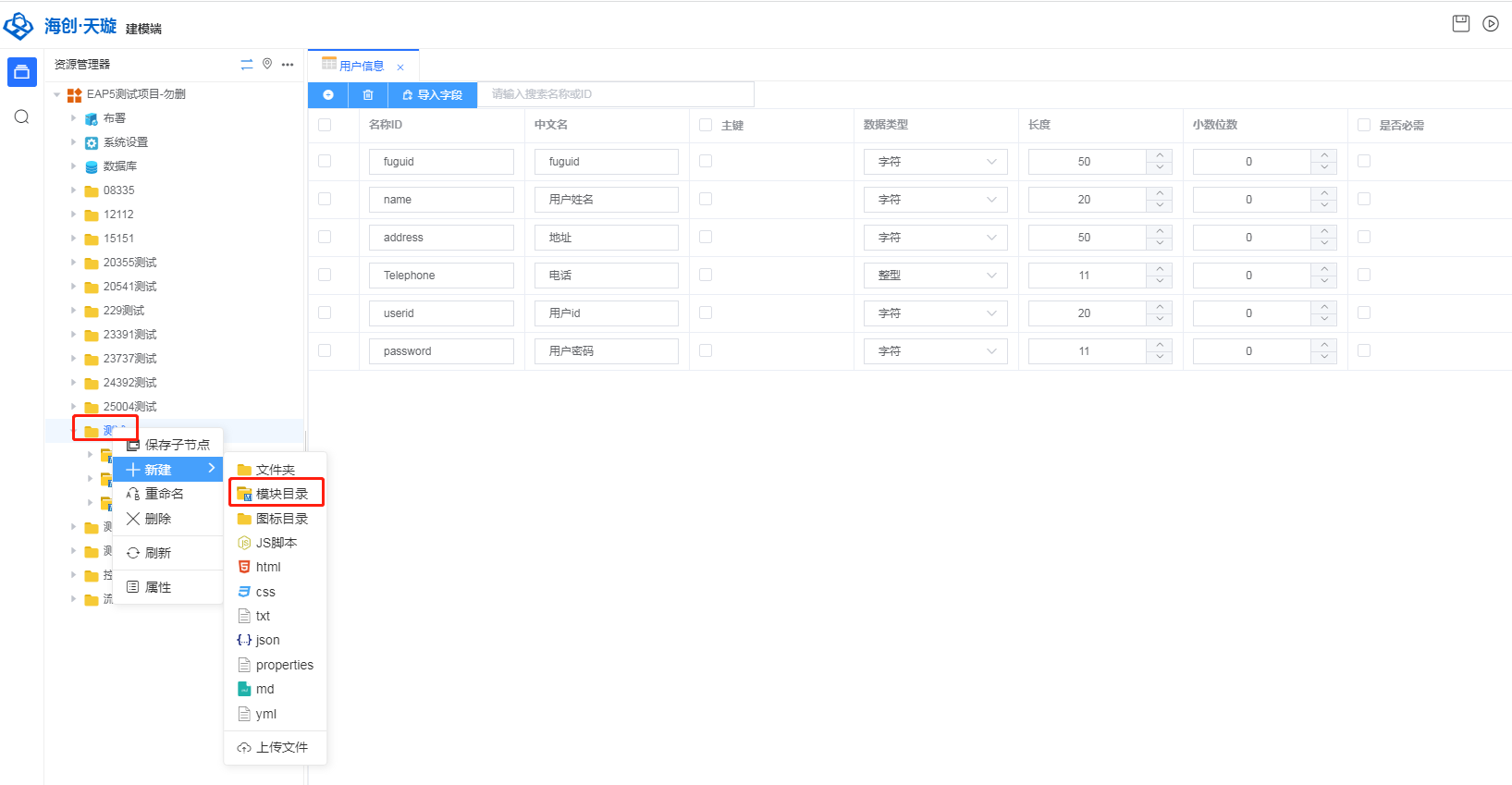Tick the row checkbox for password field
This screenshot has width=1512, height=785.
(x=325, y=350)
